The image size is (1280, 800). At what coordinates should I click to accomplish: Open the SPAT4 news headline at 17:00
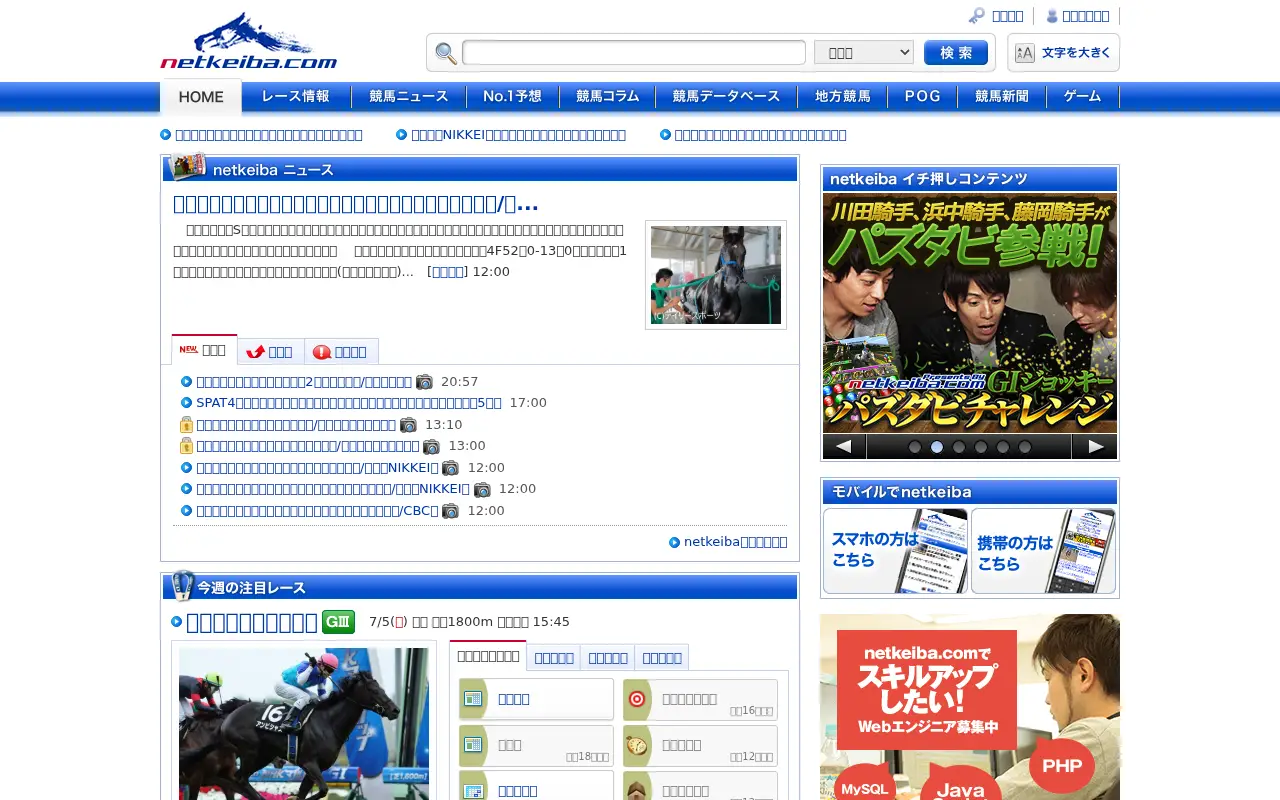click(349, 403)
